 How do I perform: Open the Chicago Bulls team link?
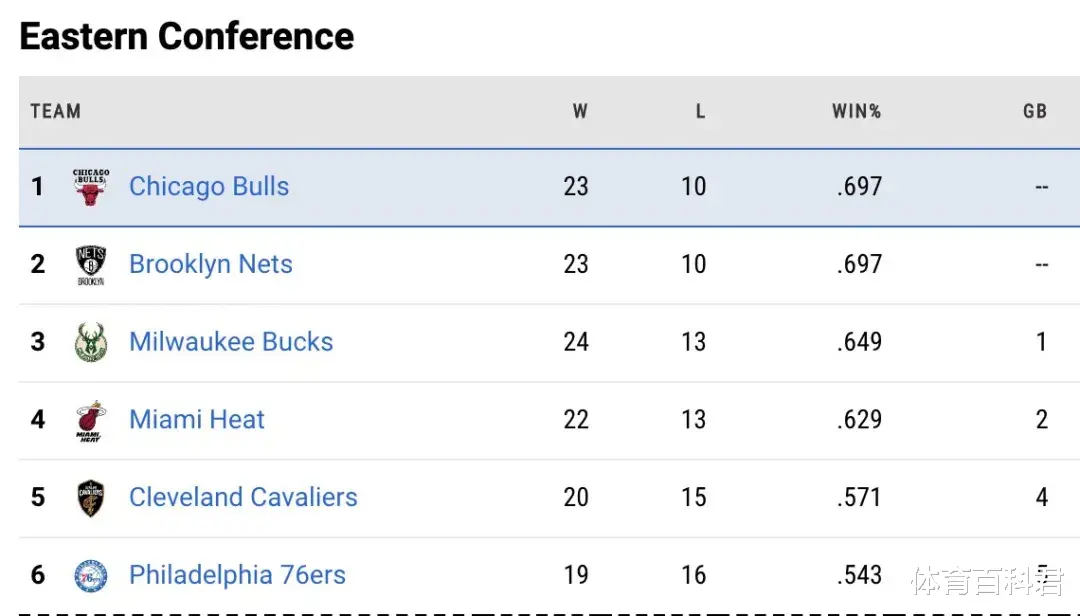point(209,187)
